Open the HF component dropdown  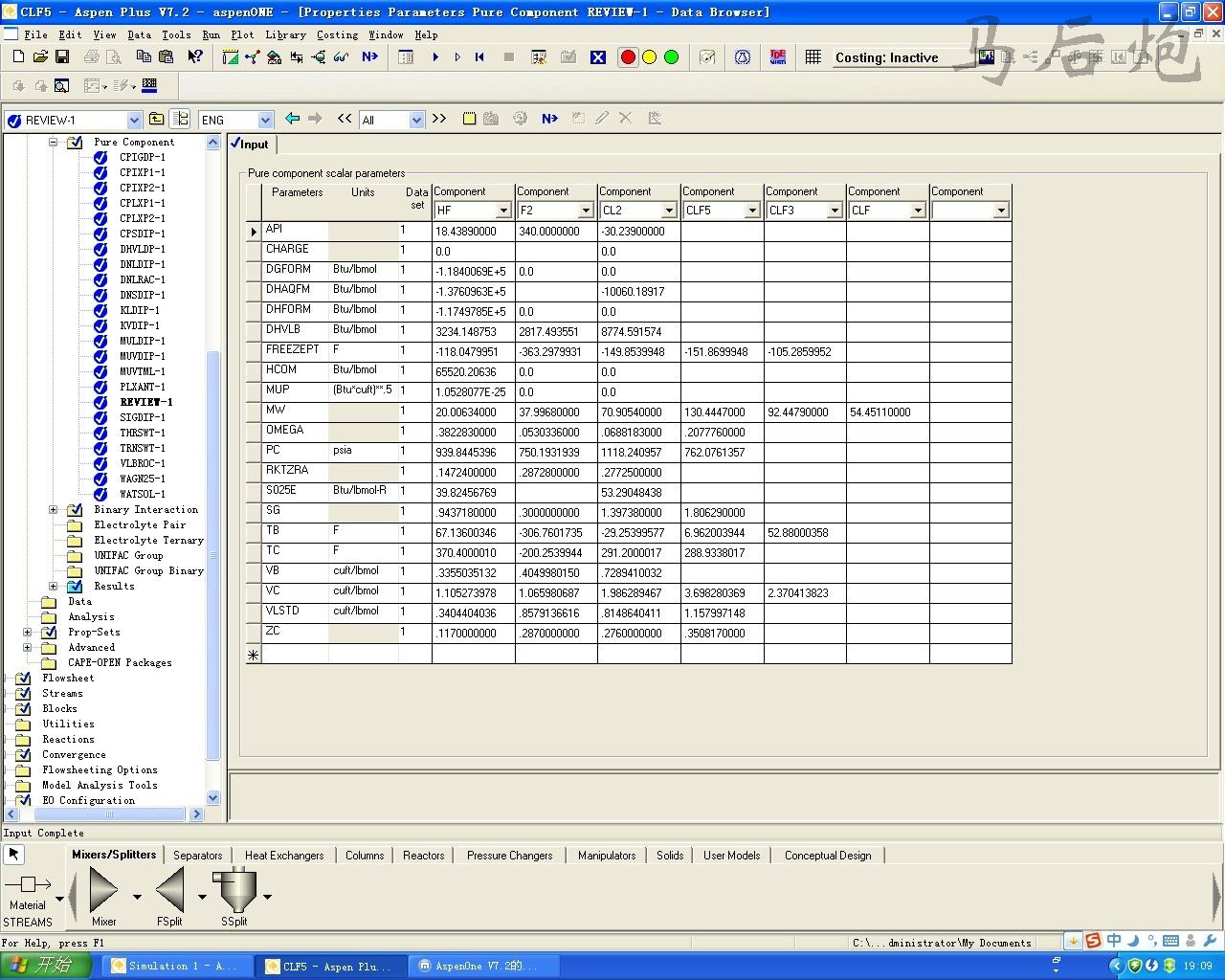click(x=503, y=211)
